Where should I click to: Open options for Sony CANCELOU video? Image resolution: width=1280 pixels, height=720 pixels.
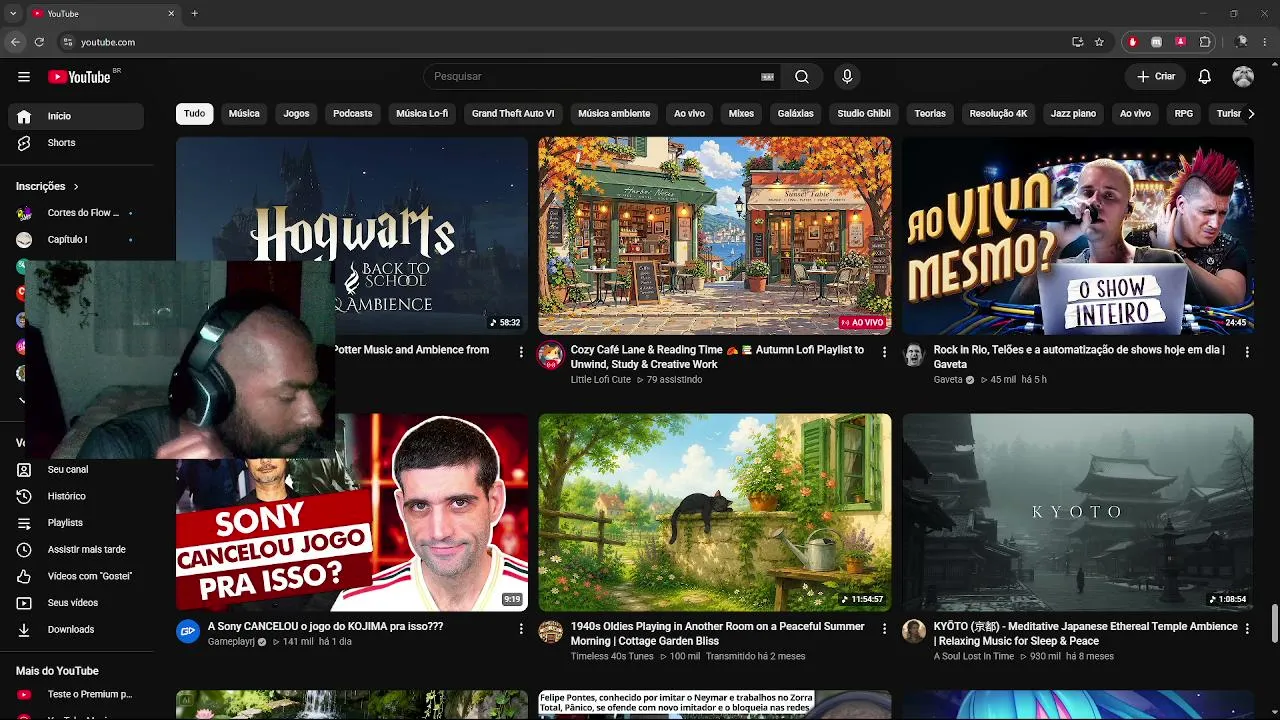521,629
